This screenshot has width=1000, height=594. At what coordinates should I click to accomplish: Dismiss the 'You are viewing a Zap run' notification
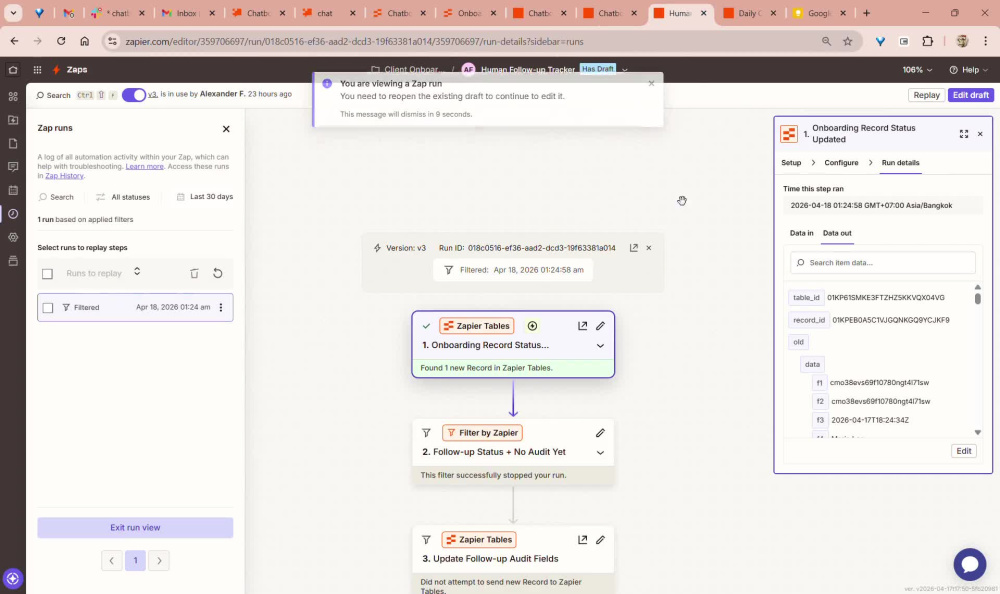tap(651, 83)
